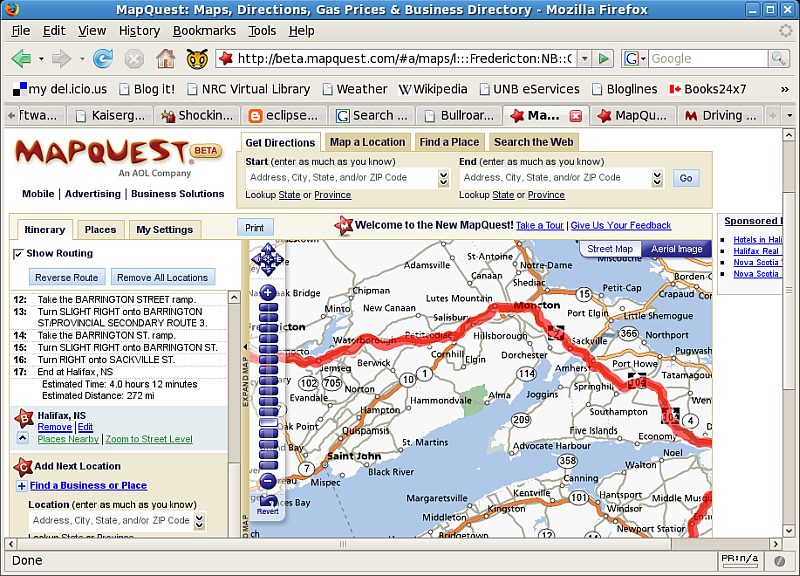Click the map pan compass control
The height and width of the screenshot is (576, 800).
(x=268, y=259)
